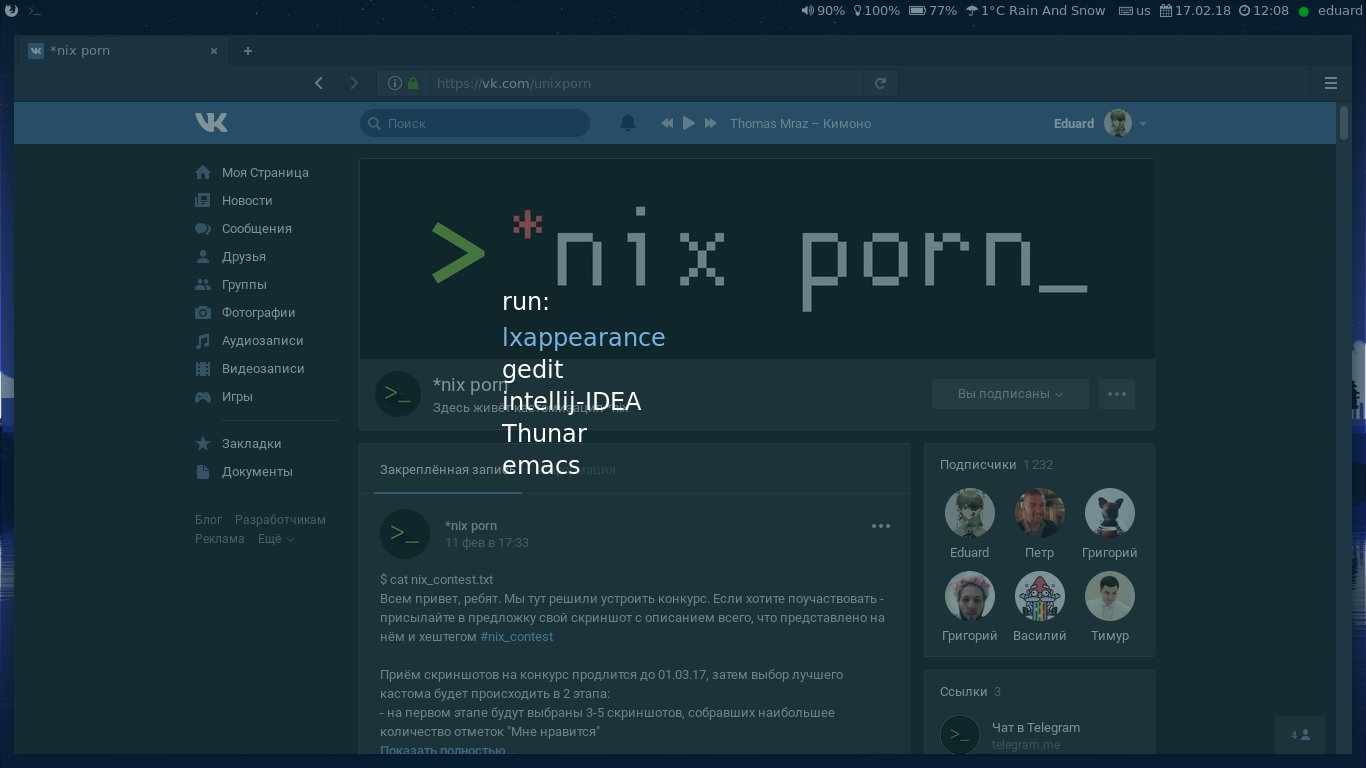Skip to next track in VK player

pyautogui.click(x=711, y=123)
